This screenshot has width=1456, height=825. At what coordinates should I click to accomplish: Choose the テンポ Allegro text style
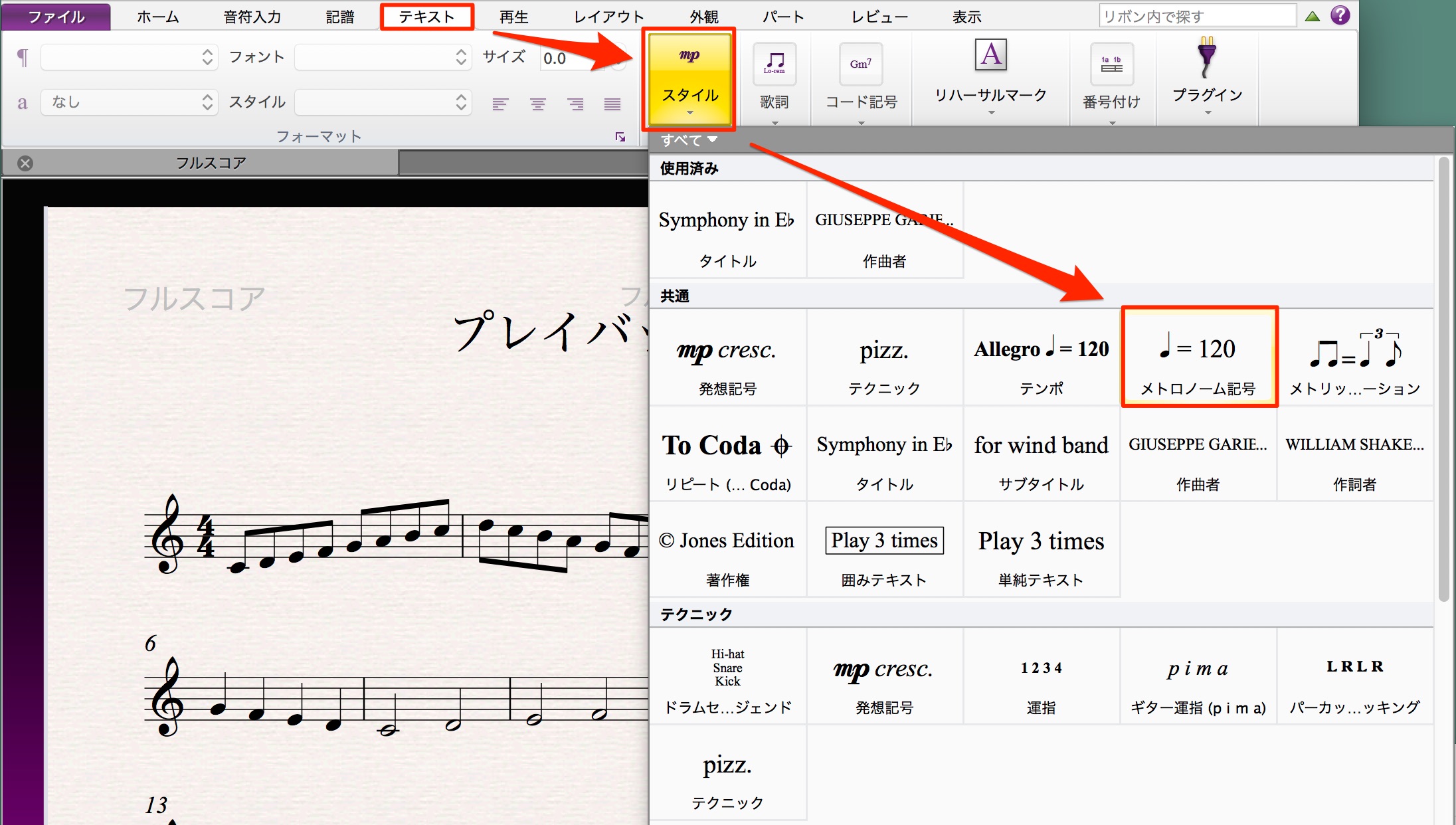point(1042,357)
